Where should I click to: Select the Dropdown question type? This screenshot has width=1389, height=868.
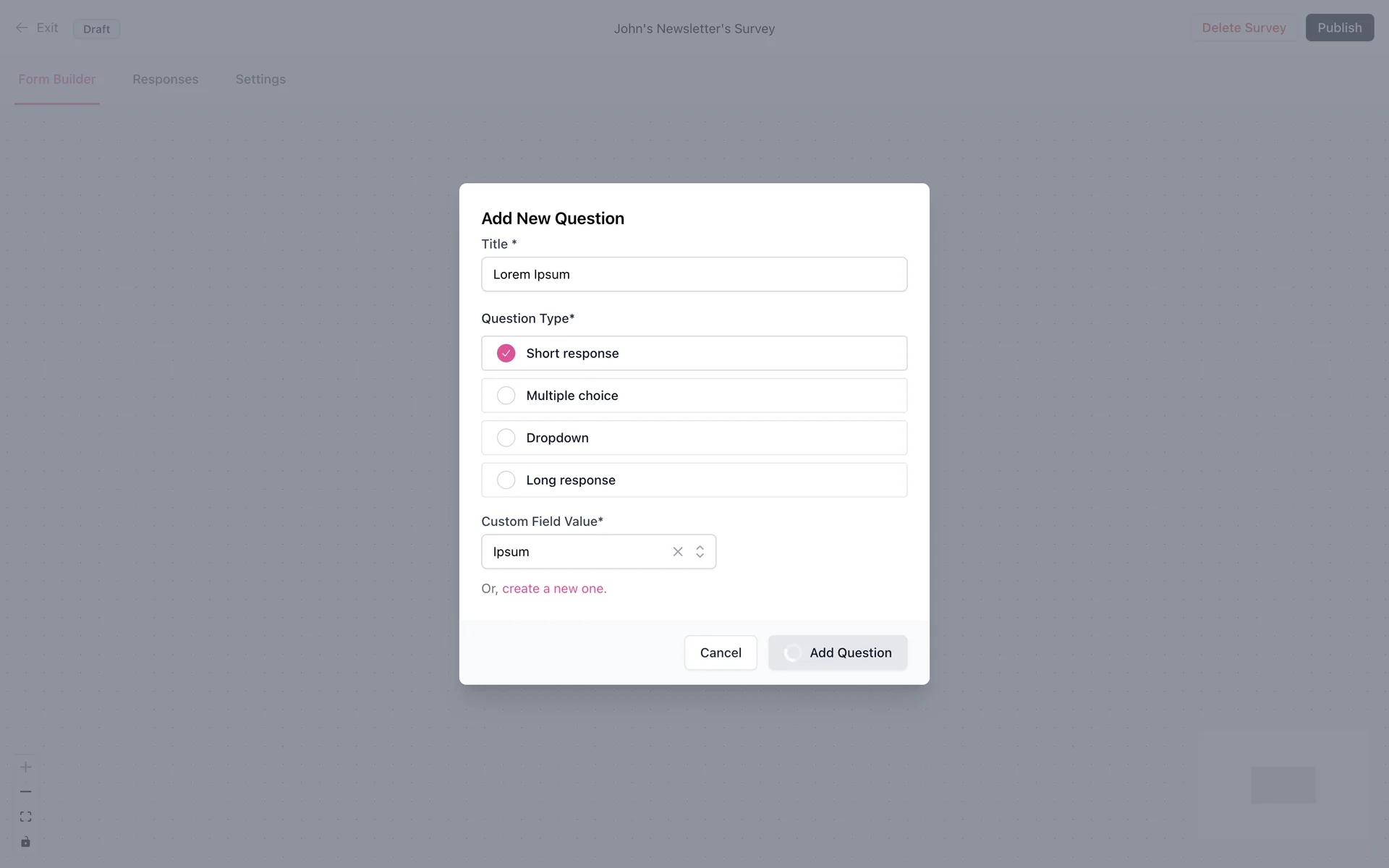pyautogui.click(x=506, y=438)
